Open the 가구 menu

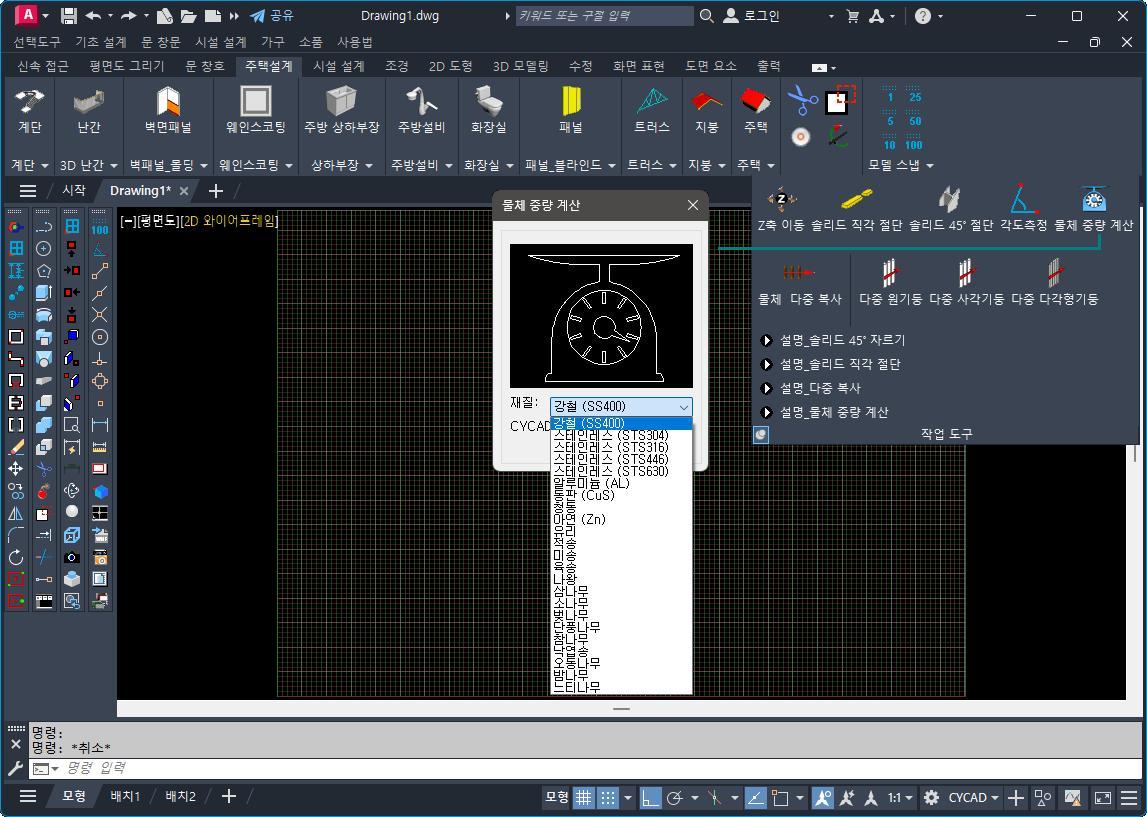(273, 42)
